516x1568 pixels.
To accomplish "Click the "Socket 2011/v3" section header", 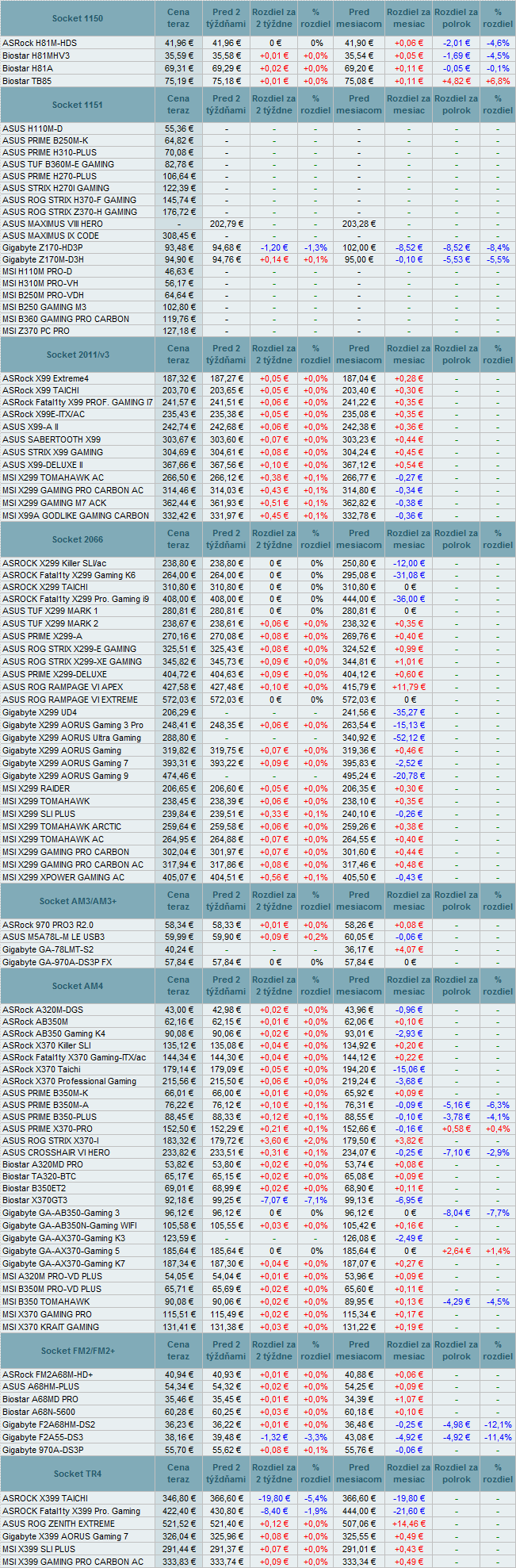I will point(78,355).
